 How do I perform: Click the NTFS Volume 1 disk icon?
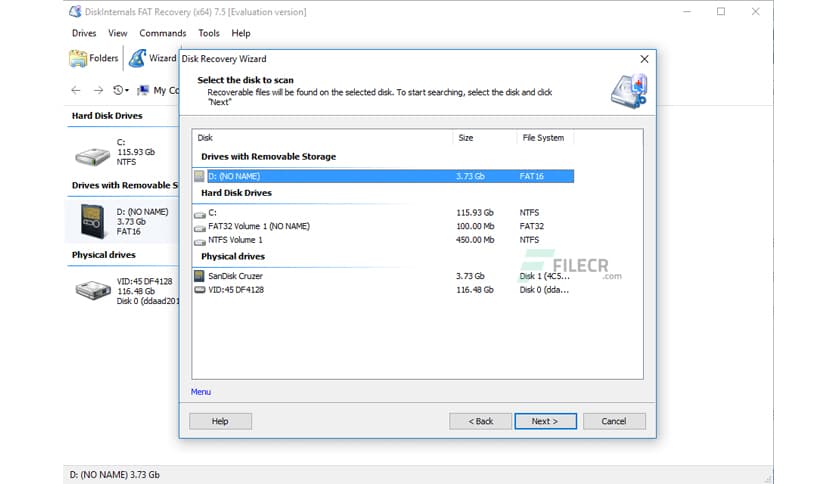(200, 242)
